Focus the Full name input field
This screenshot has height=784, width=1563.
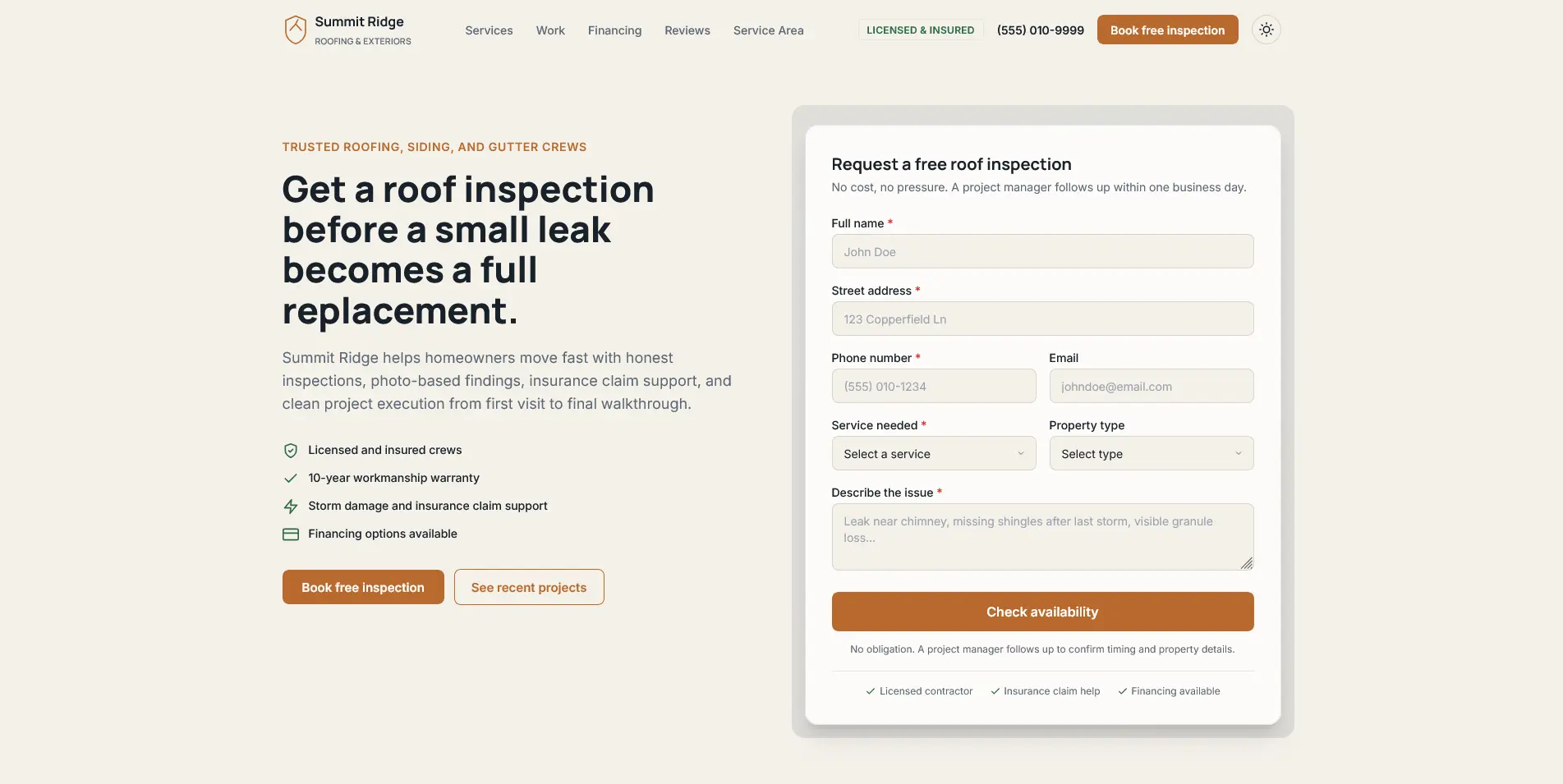click(1042, 252)
